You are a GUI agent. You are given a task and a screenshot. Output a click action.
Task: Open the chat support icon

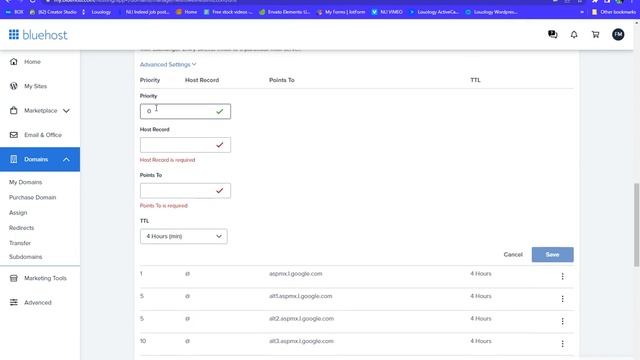tap(553, 34)
